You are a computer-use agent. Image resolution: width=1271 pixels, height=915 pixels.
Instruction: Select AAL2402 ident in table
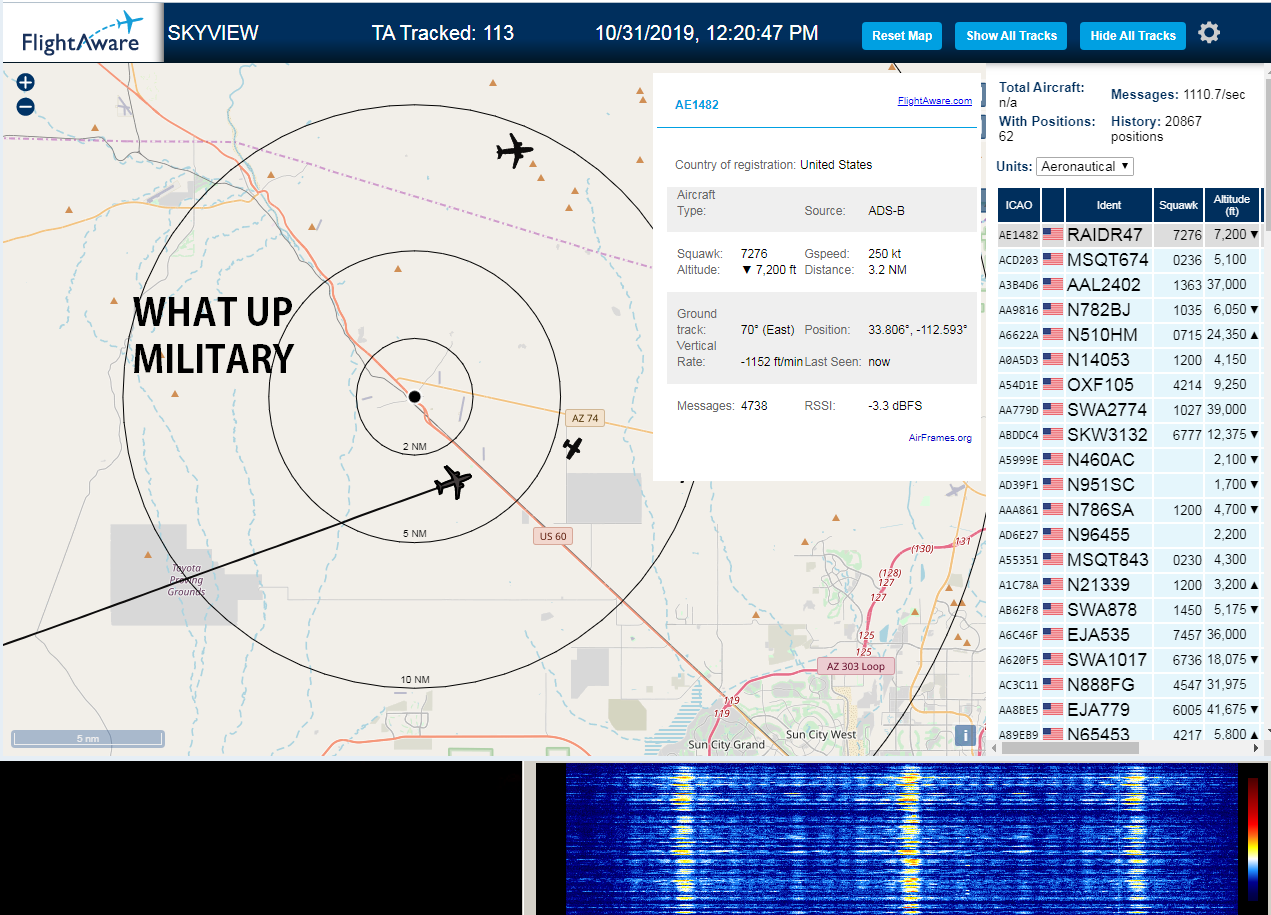[x=1104, y=285]
